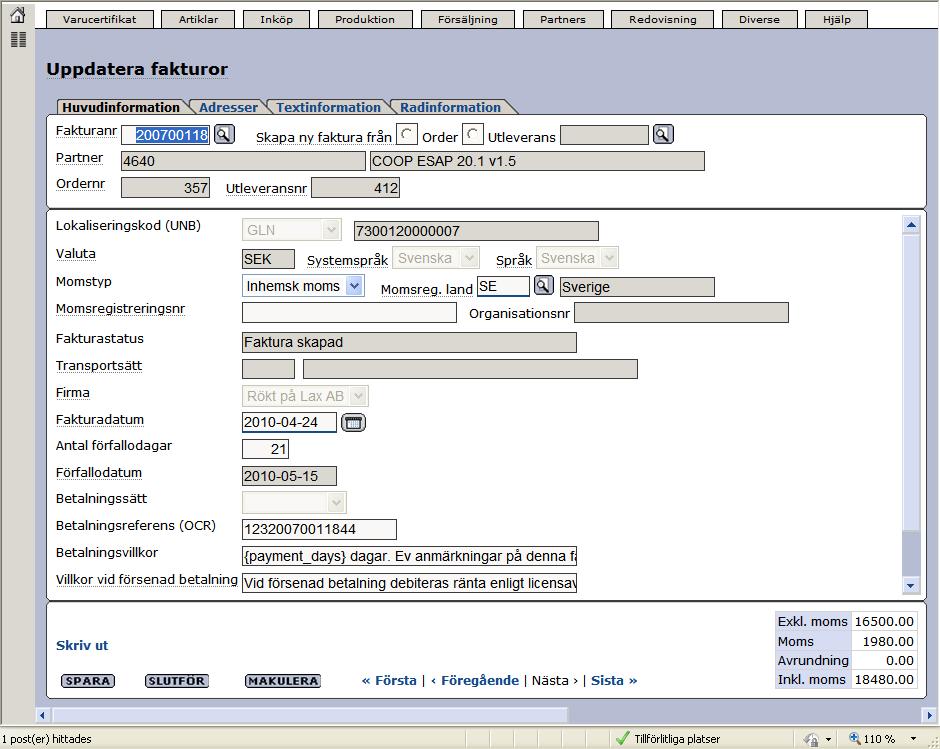Image resolution: width=940 pixels, height=749 pixels.
Task: Click the form's vertical scrollbar down arrow
Action: tap(911, 586)
